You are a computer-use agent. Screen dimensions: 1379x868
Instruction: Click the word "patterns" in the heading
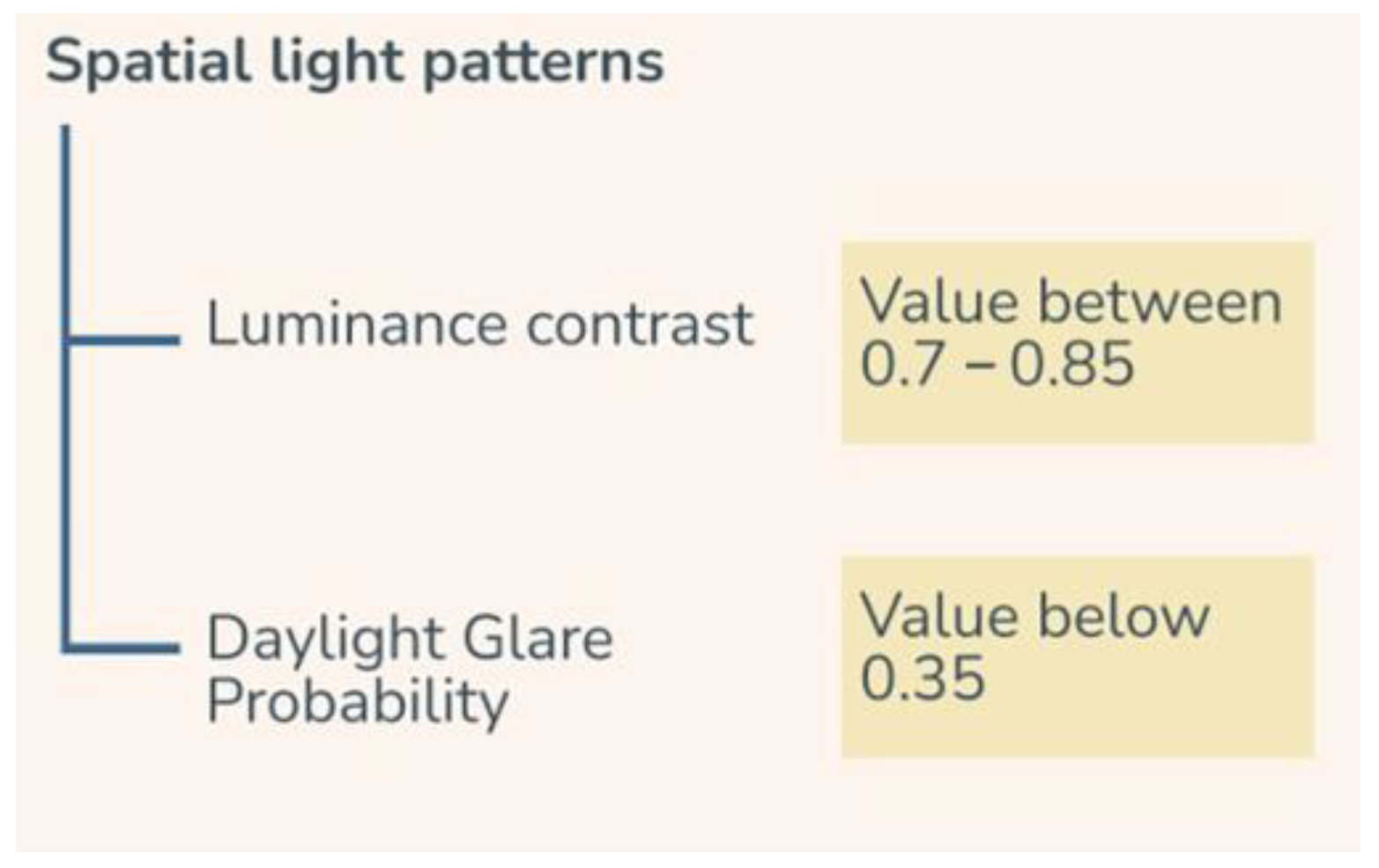click(543, 63)
